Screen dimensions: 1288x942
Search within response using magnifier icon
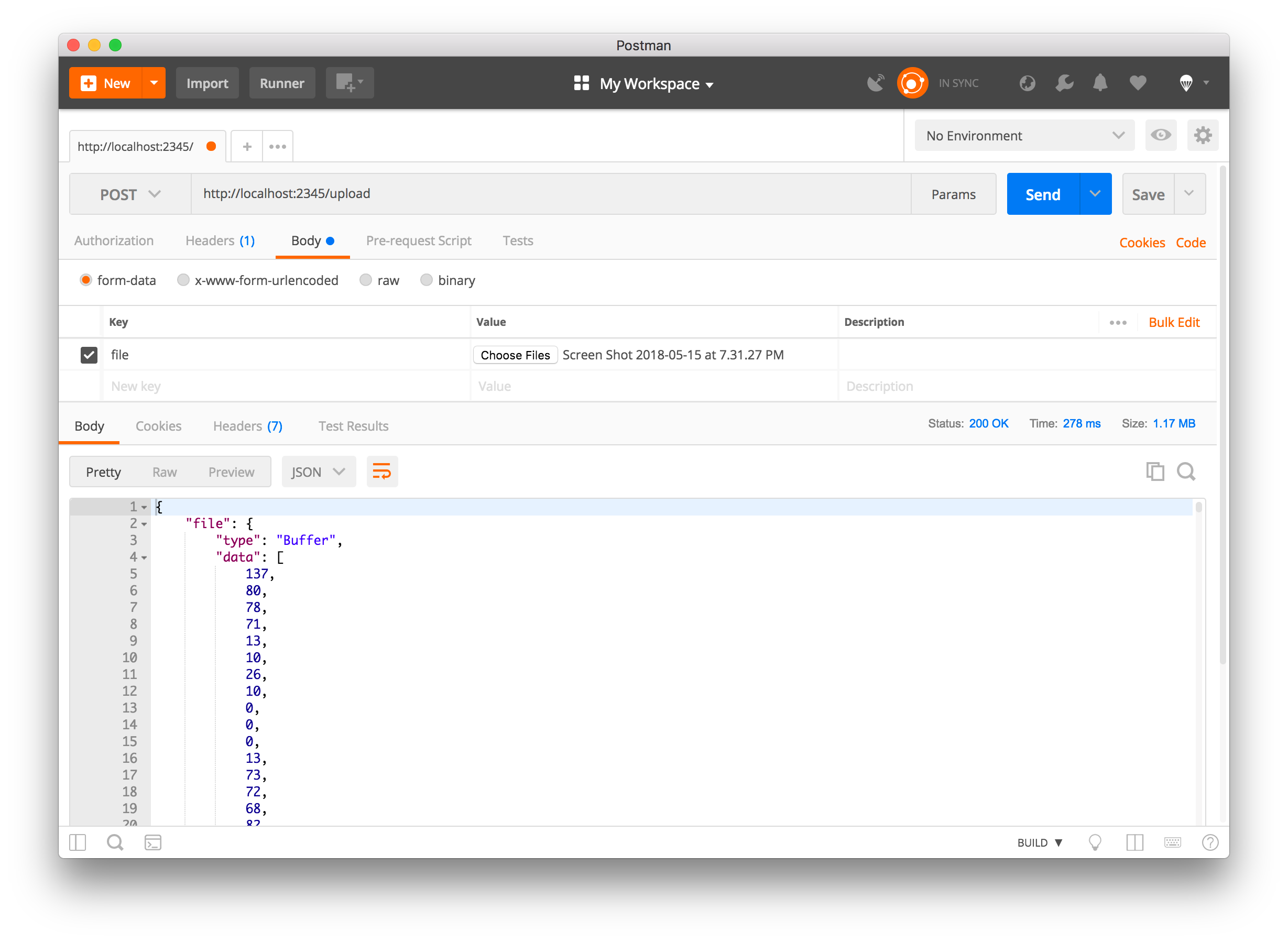click(x=1186, y=472)
